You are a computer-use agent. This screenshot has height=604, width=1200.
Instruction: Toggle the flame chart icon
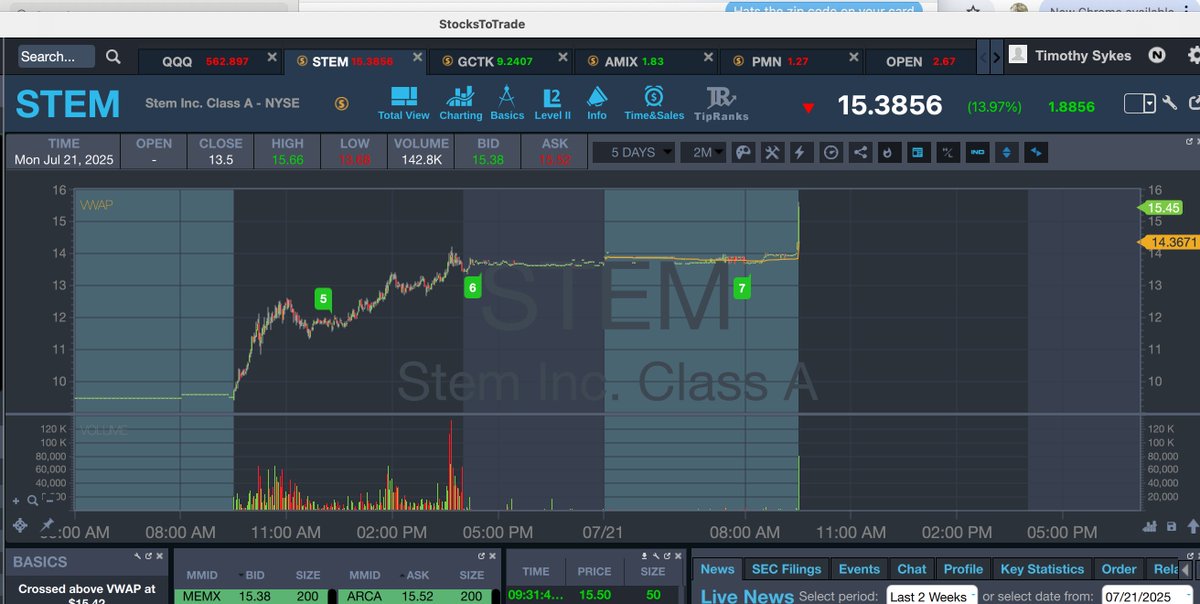tap(889, 153)
